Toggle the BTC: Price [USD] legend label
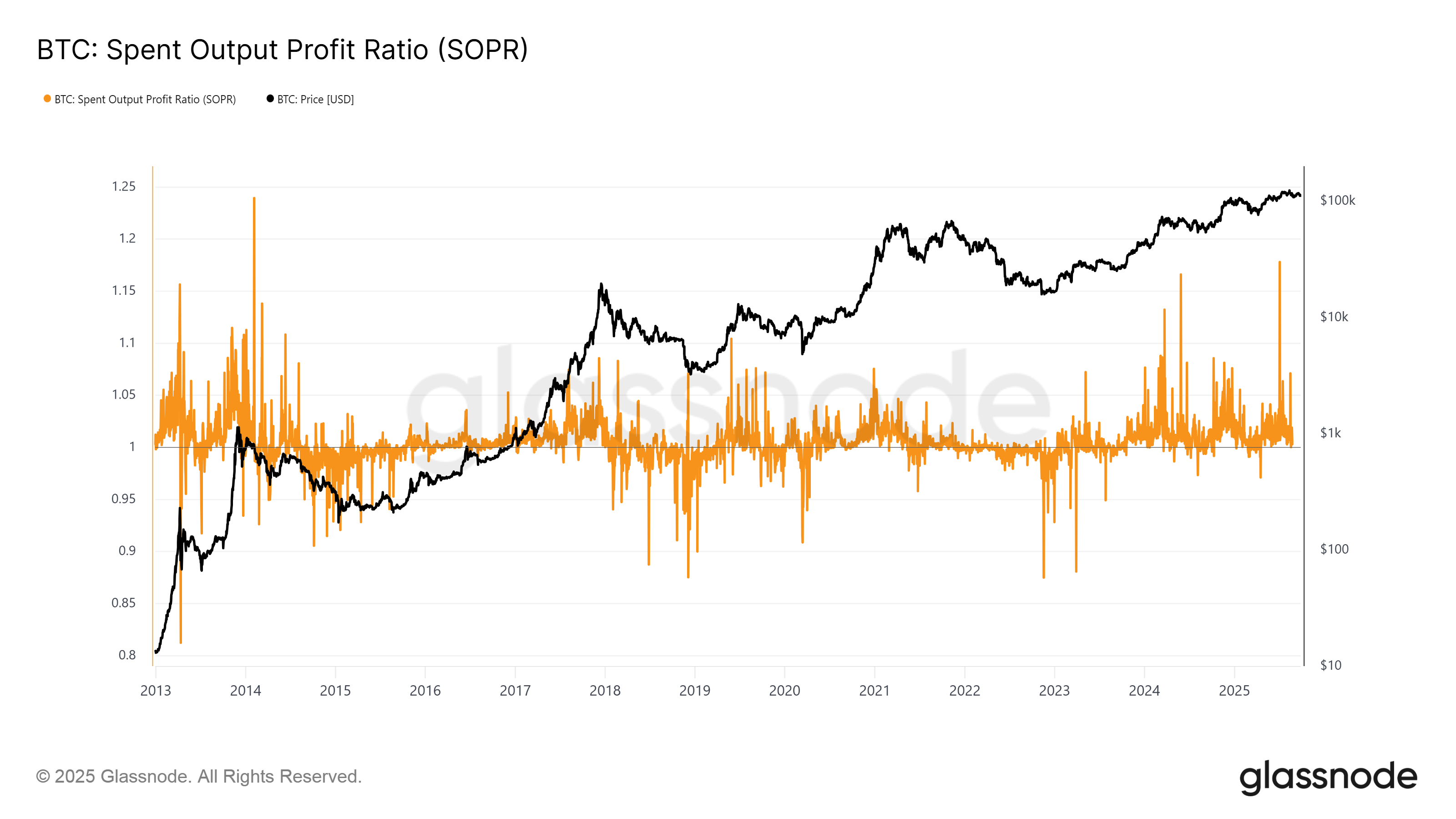The width and height of the screenshot is (1456, 819). click(x=315, y=100)
